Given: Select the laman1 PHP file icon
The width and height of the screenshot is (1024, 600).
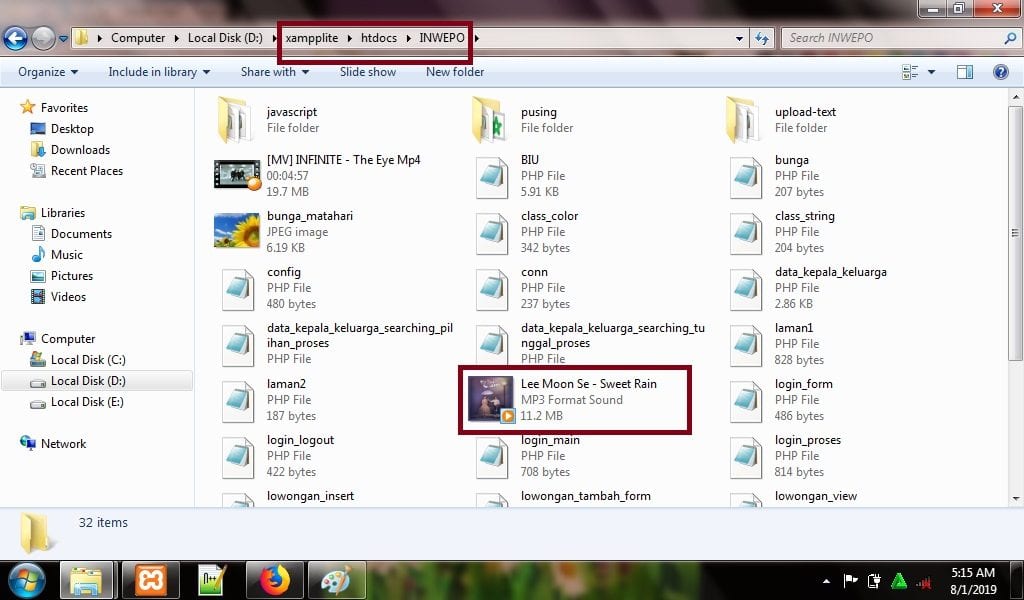Looking at the screenshot, I should tap(746, 346).
